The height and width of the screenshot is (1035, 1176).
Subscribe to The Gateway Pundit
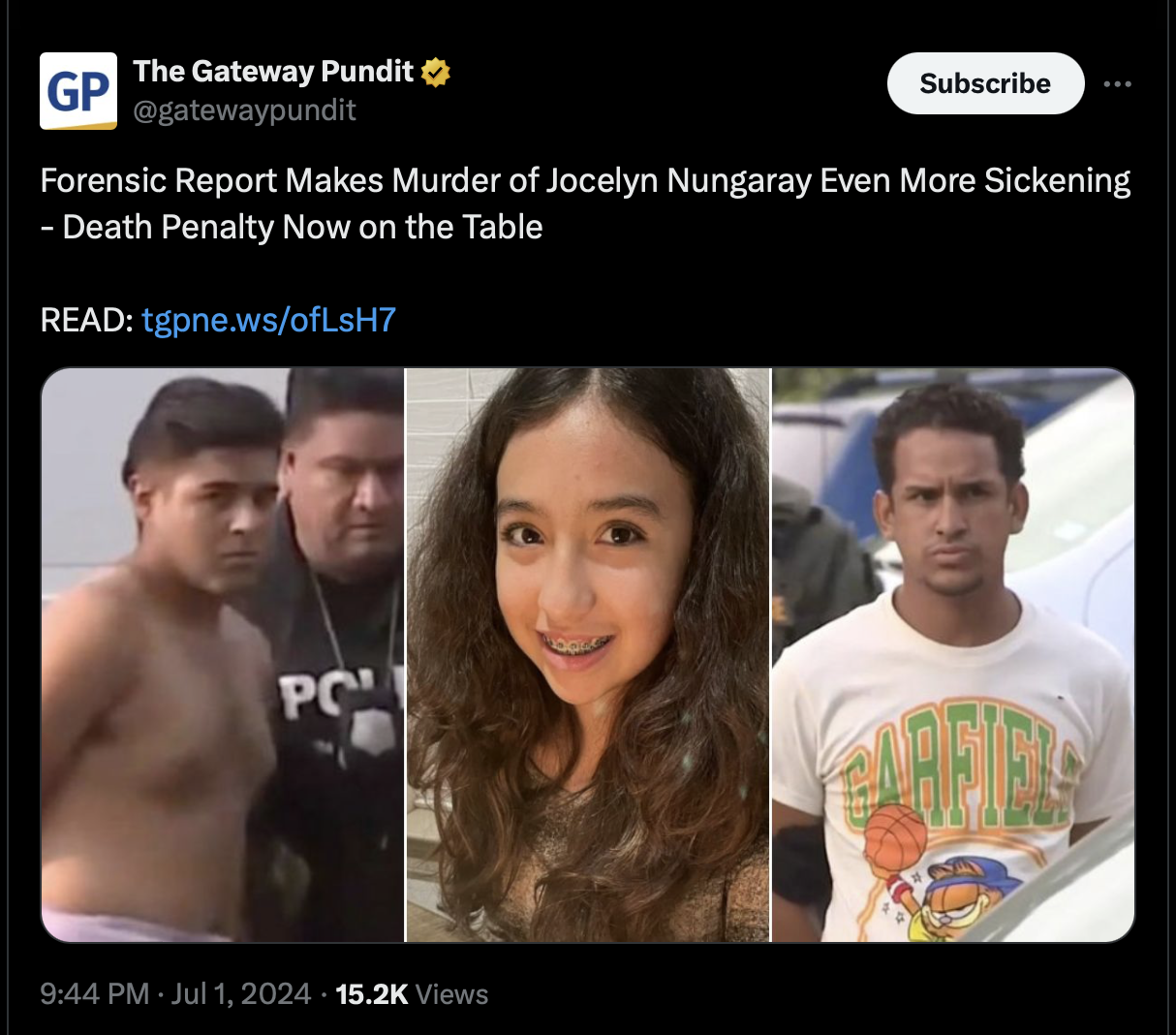click(985, 83)
